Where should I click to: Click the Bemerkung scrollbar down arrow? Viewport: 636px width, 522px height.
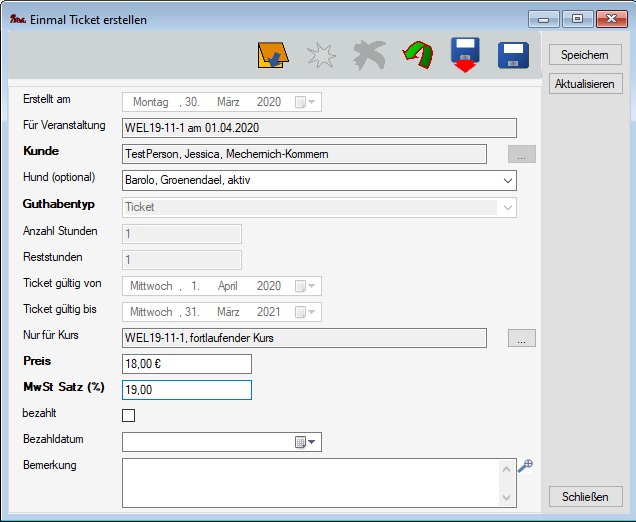point(508,497)
